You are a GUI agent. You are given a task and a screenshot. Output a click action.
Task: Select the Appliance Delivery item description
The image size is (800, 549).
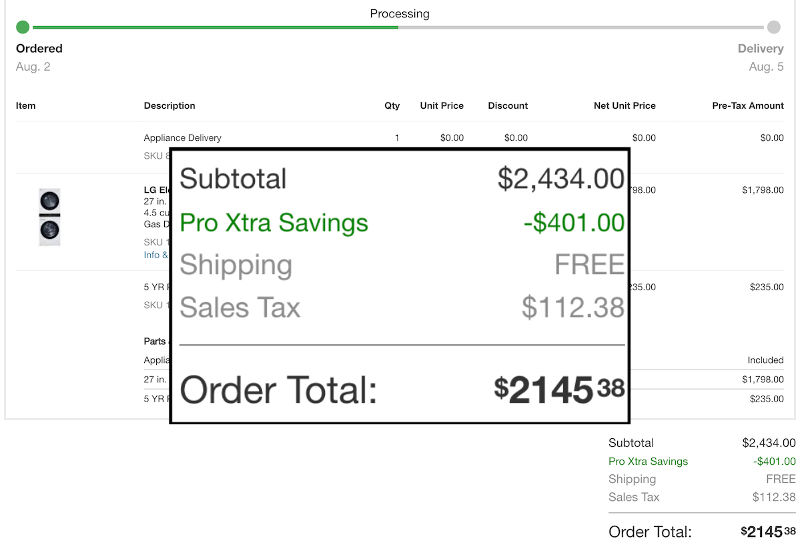pos(183,138)
